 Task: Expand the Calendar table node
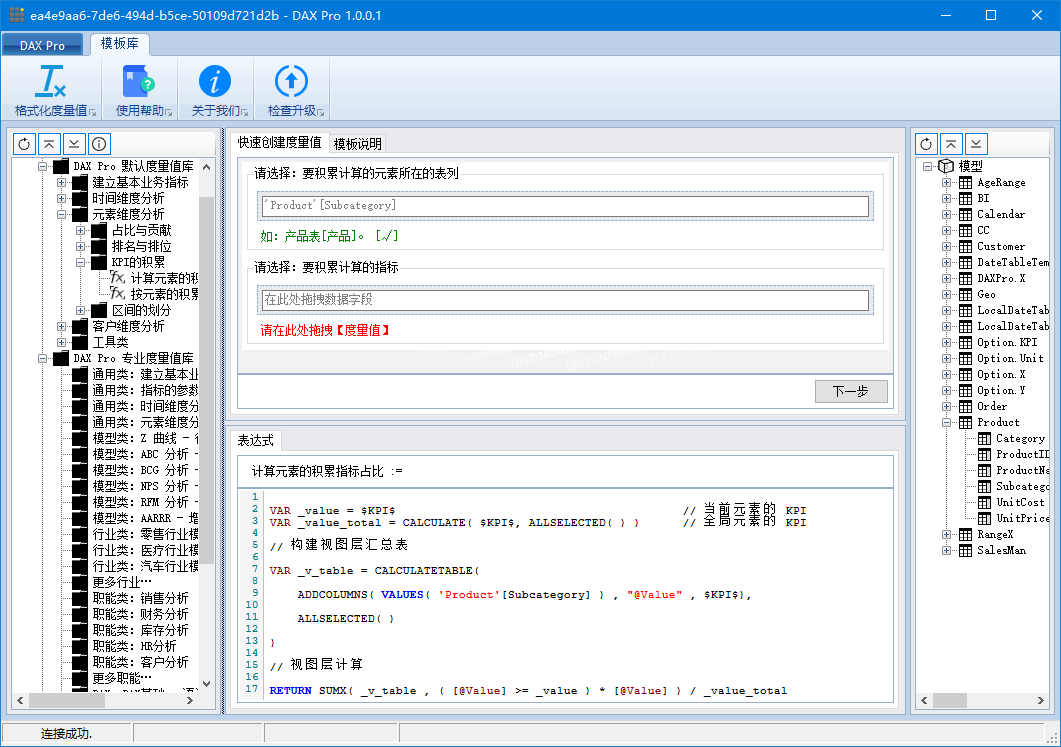(x=946, y=215)
